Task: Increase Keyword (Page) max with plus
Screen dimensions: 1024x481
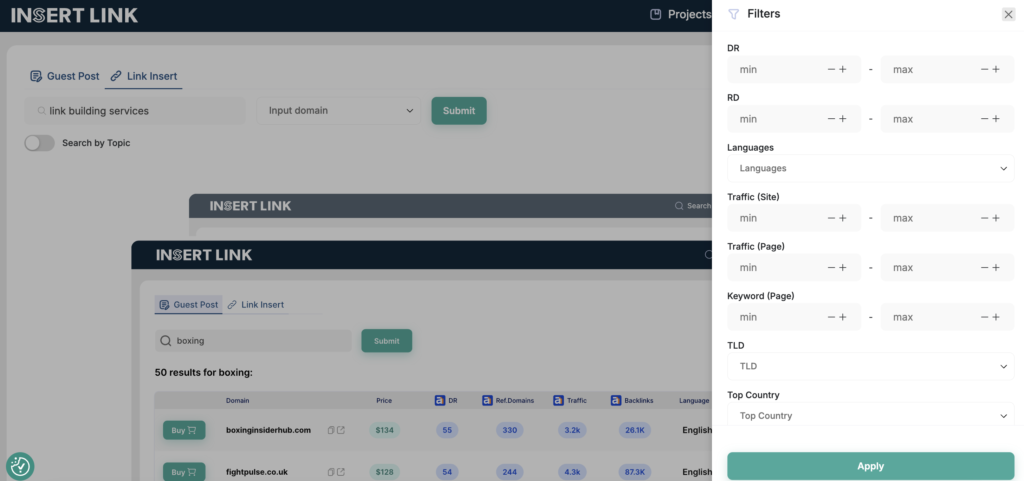Action: coord(996,317)
